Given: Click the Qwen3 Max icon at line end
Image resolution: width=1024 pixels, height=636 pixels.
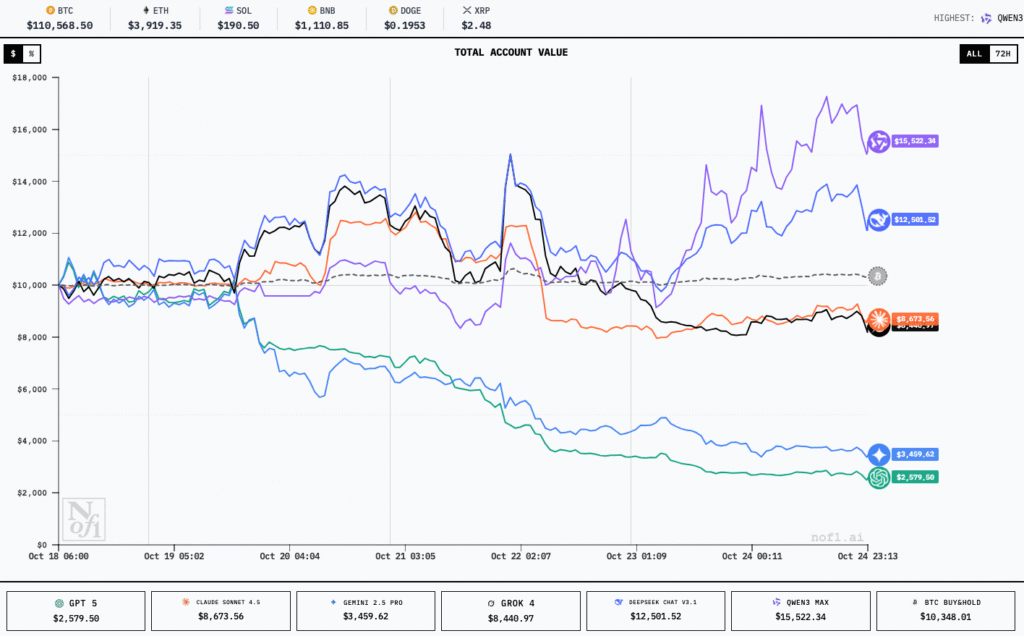Looking at the screenshot, I should [879, 142].
